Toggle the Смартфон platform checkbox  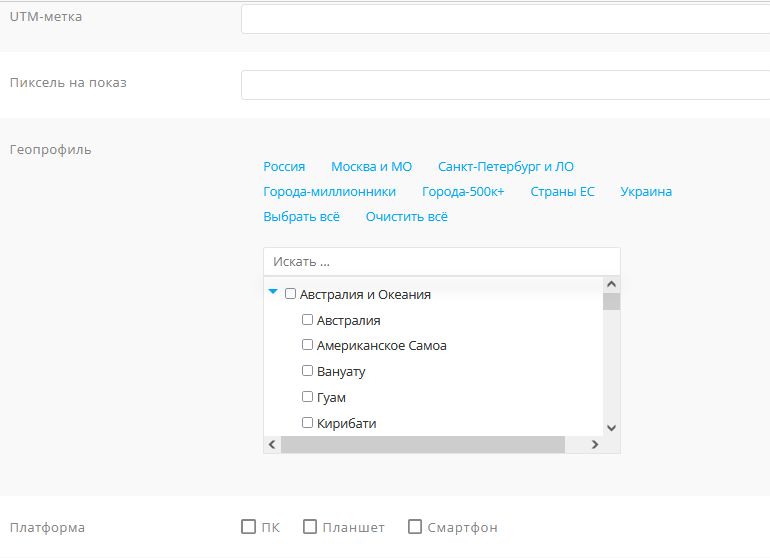tap(415, 527)
